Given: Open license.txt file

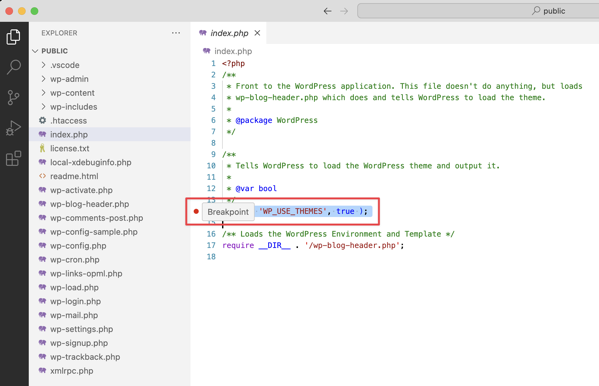Looking at the screenshot, I should tap(110, 148).
